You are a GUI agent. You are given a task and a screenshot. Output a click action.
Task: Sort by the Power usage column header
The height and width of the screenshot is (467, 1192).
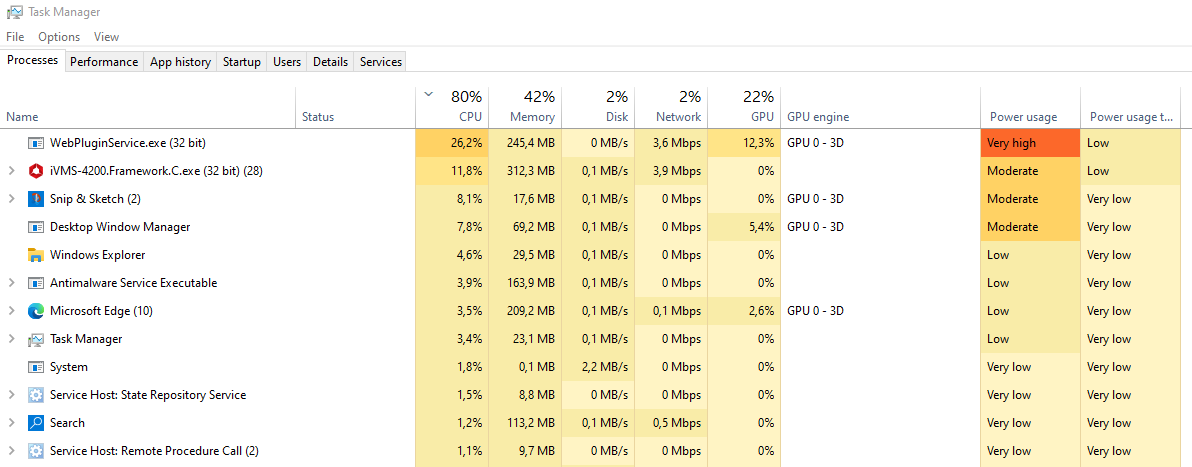coord(1023,117)
